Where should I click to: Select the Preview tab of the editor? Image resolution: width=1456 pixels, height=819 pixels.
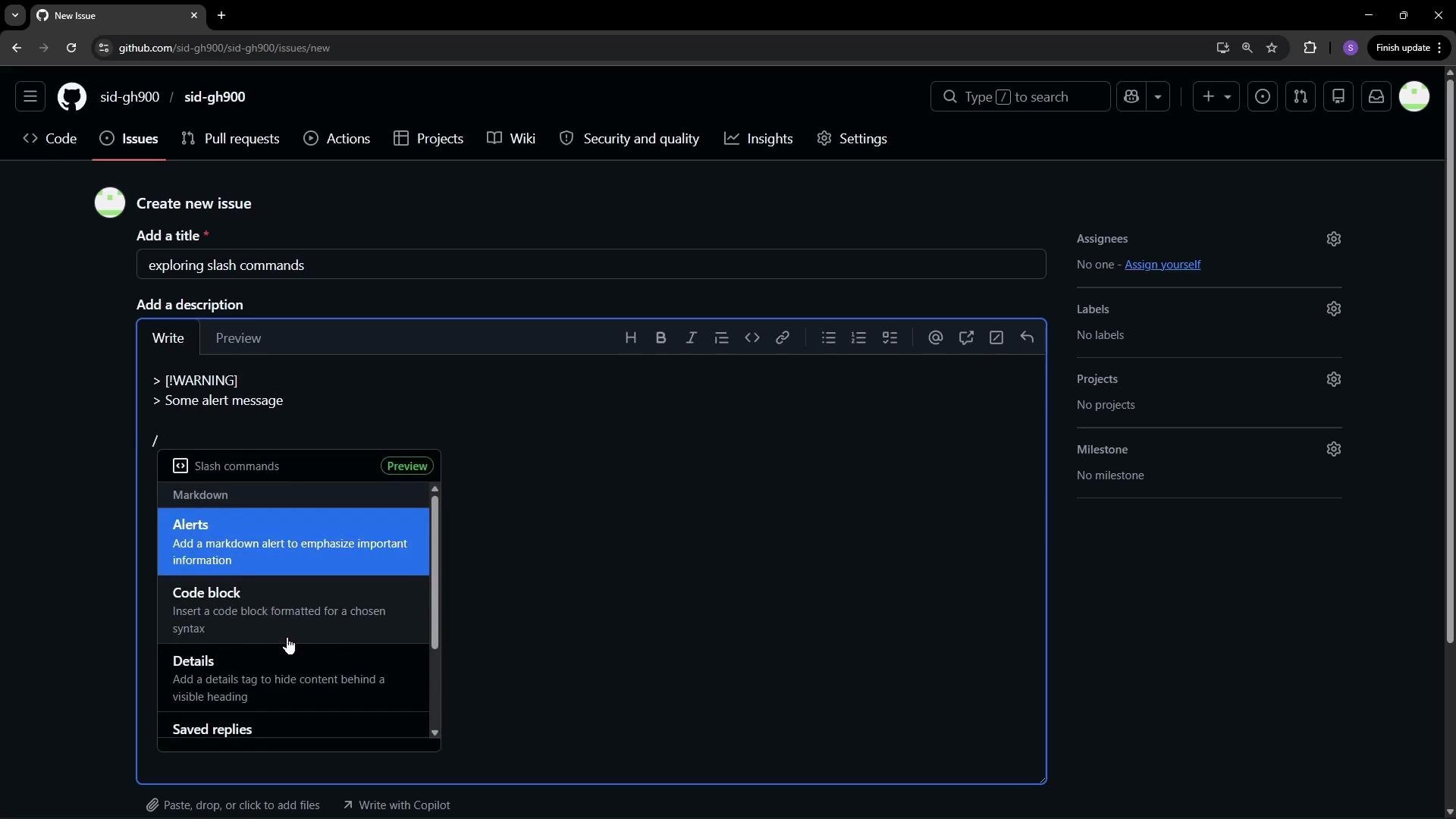tap(238, 338)
